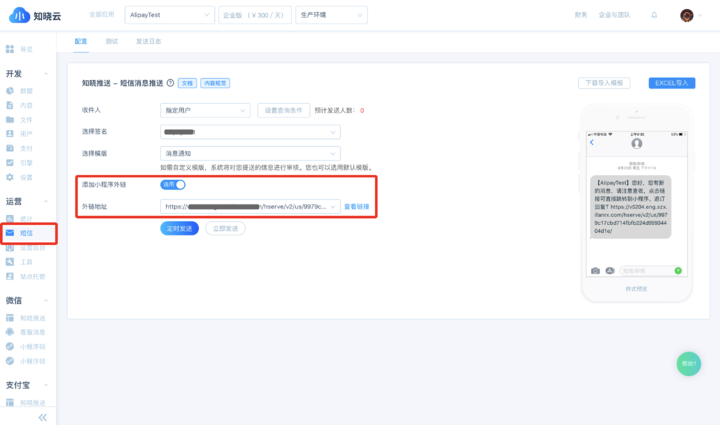
Task: Open 设置 under 开发 section
Action: coord(27,177)
